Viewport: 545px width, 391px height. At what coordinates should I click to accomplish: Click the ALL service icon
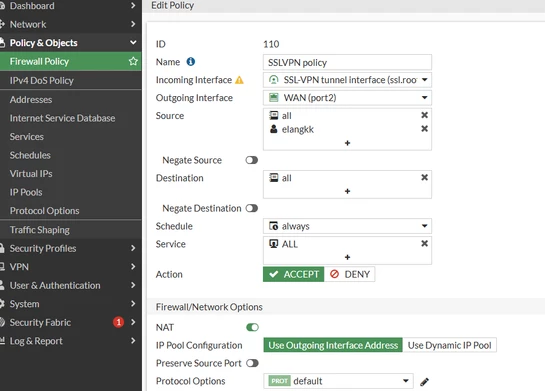(274, 244)
